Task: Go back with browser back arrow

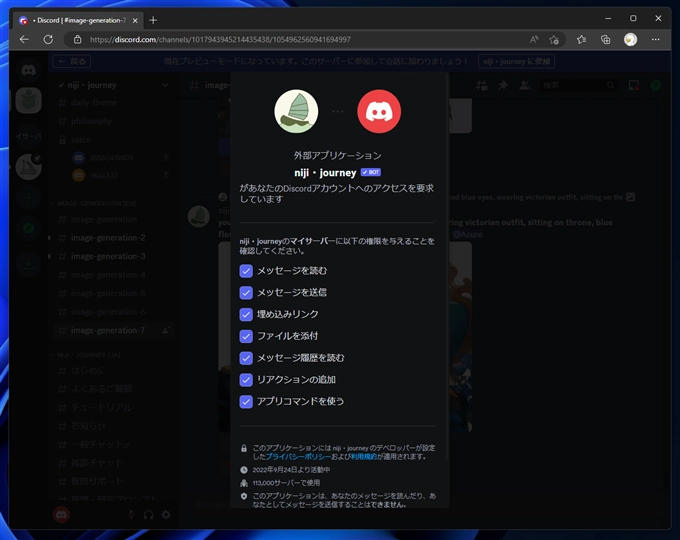Action: tap(24, 39)
